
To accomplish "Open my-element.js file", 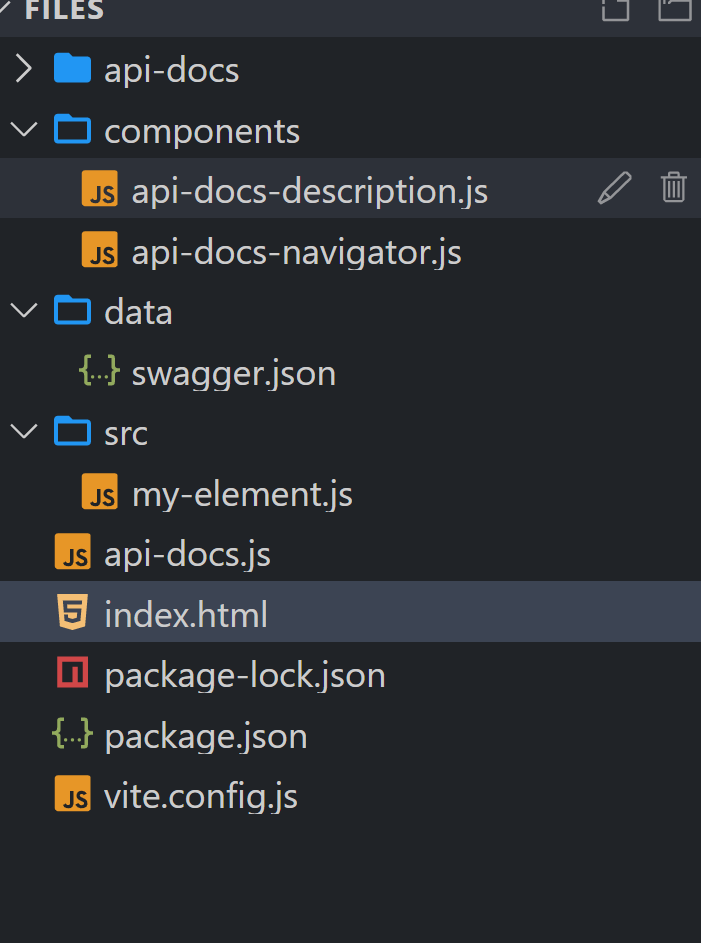I will [242, 495].
